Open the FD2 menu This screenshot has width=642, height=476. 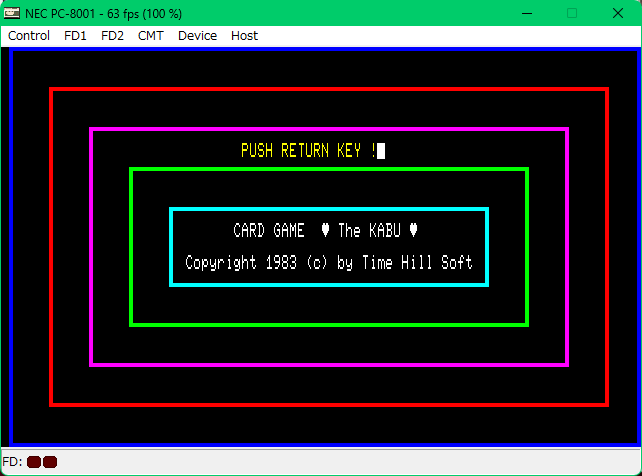pos(112,36)
